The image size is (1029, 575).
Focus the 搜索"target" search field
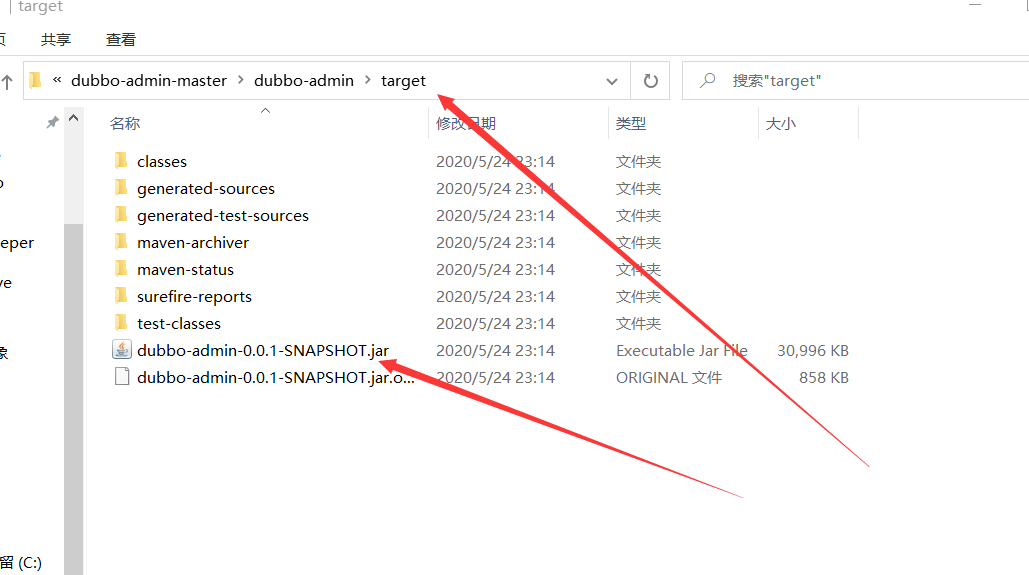(856, 81)
